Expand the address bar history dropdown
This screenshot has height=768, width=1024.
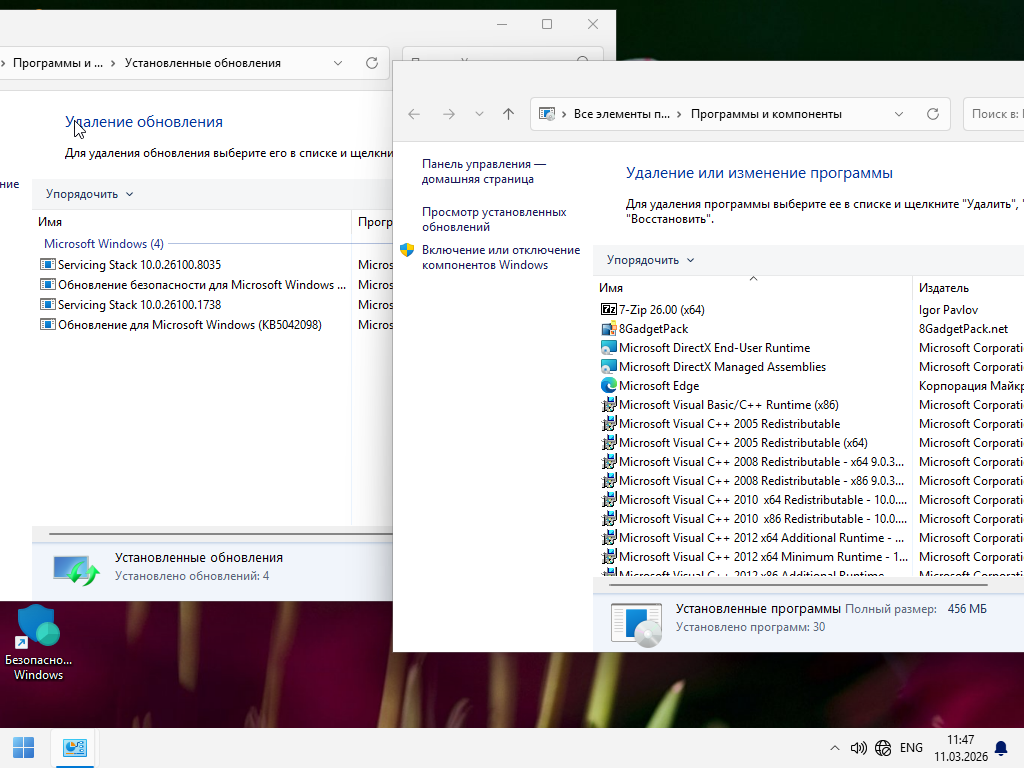pos(898,114)
